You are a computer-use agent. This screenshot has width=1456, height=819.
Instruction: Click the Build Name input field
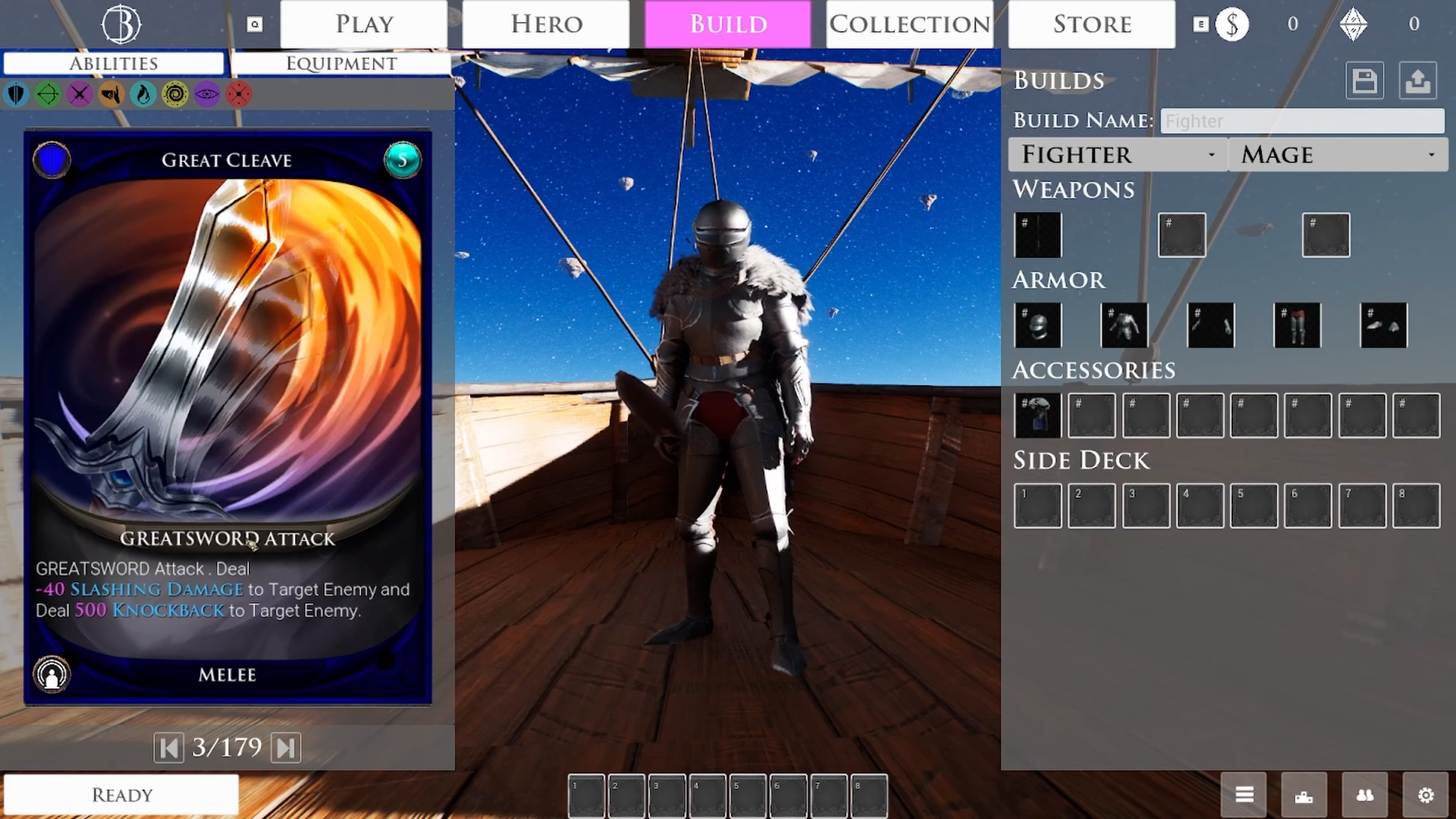[1301, 121]
